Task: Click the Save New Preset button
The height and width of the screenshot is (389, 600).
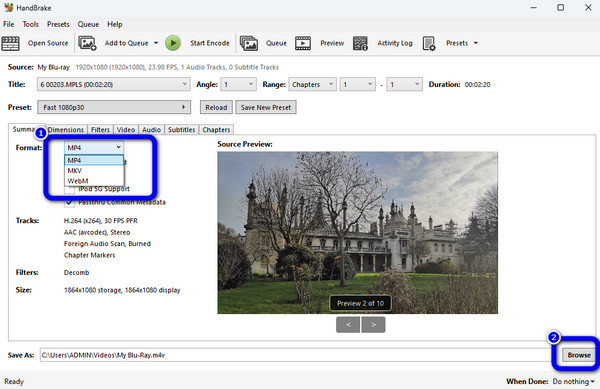Action: click(x=266, y=107)
